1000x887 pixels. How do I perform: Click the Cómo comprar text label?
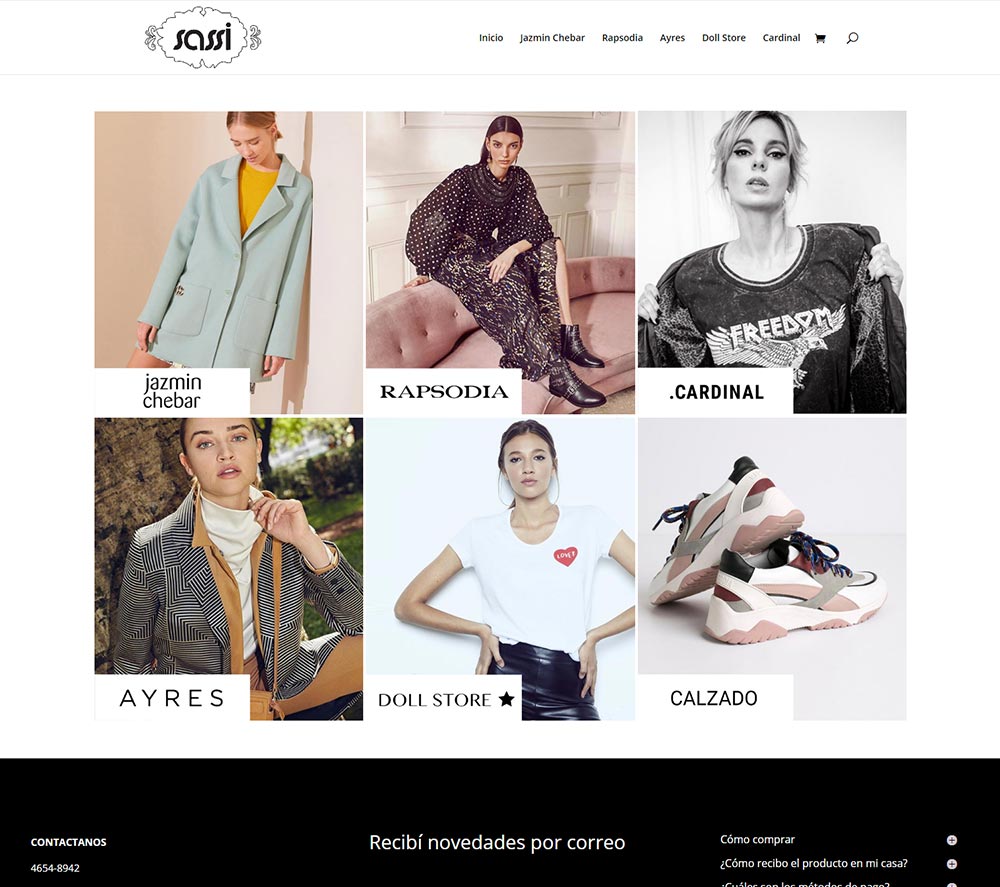[757, 840]
